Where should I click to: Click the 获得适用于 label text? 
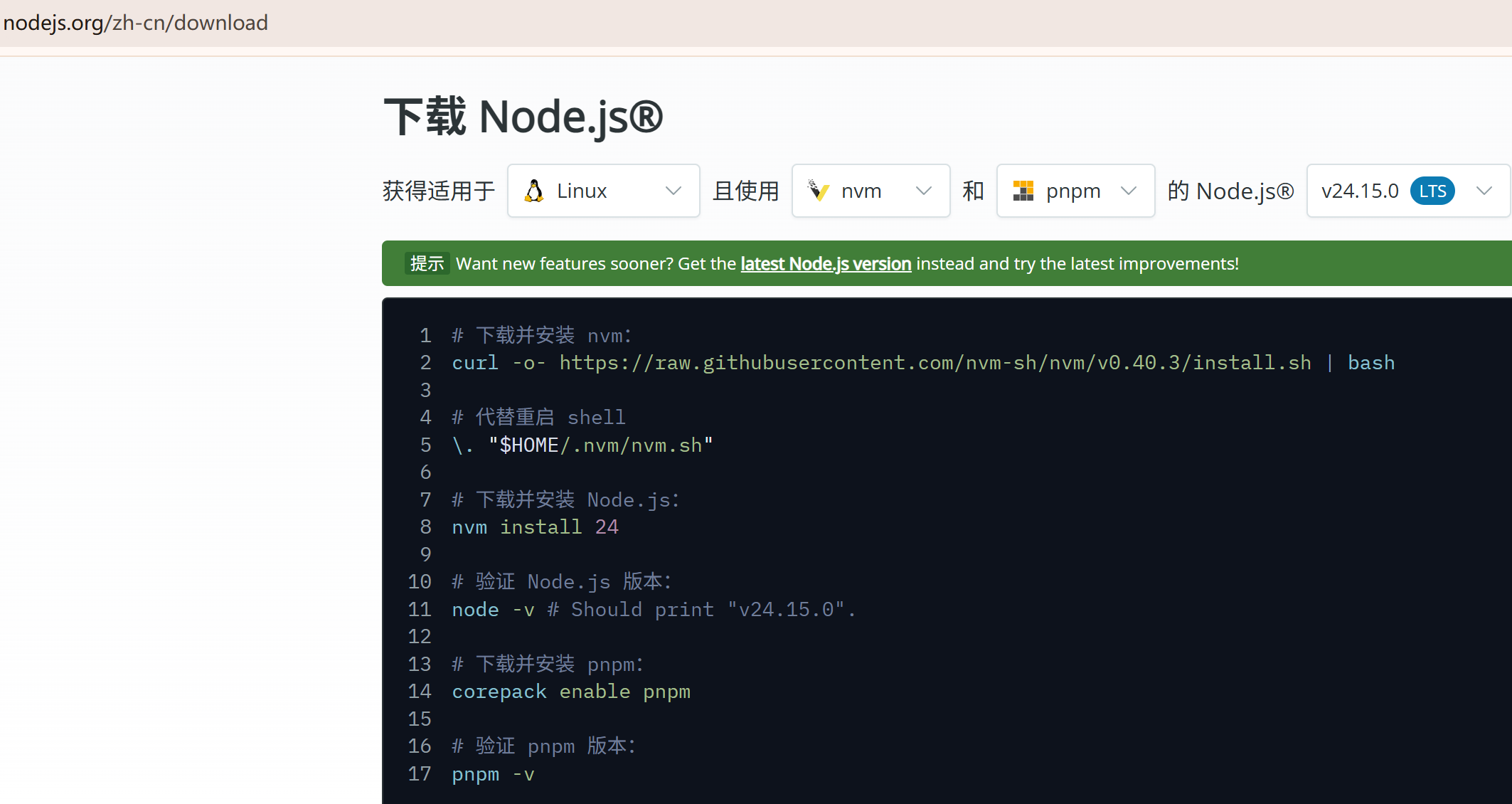click(x=439, y=191)
